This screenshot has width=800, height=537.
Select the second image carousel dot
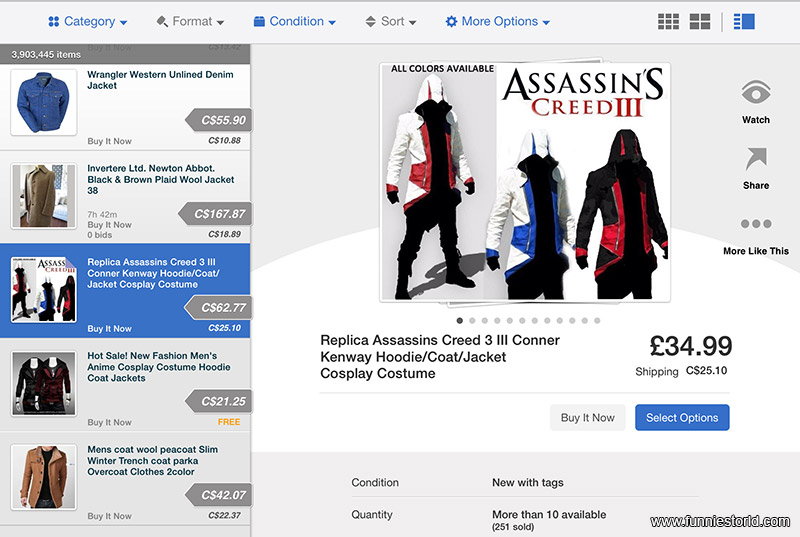pos(472,321)
